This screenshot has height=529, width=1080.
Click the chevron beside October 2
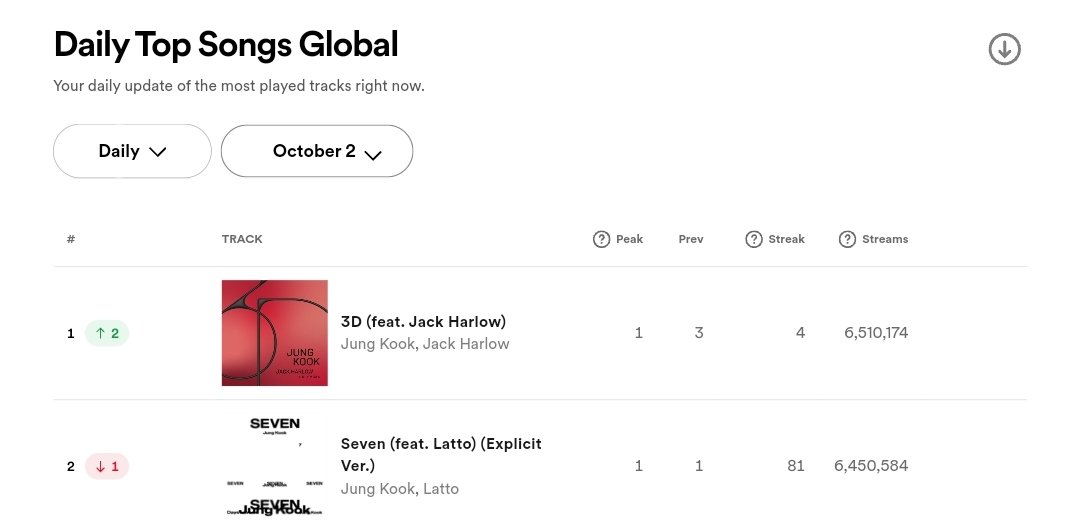point(373,155)
